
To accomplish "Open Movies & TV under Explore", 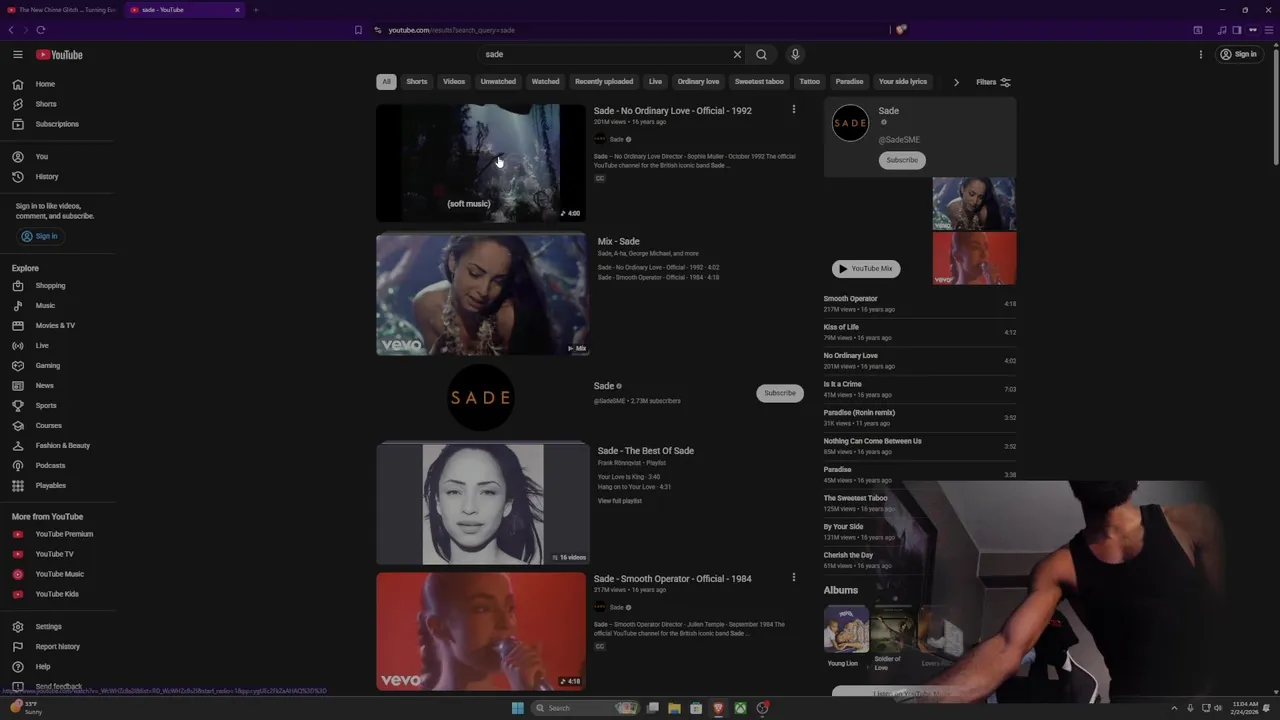I will coord(57,326).
